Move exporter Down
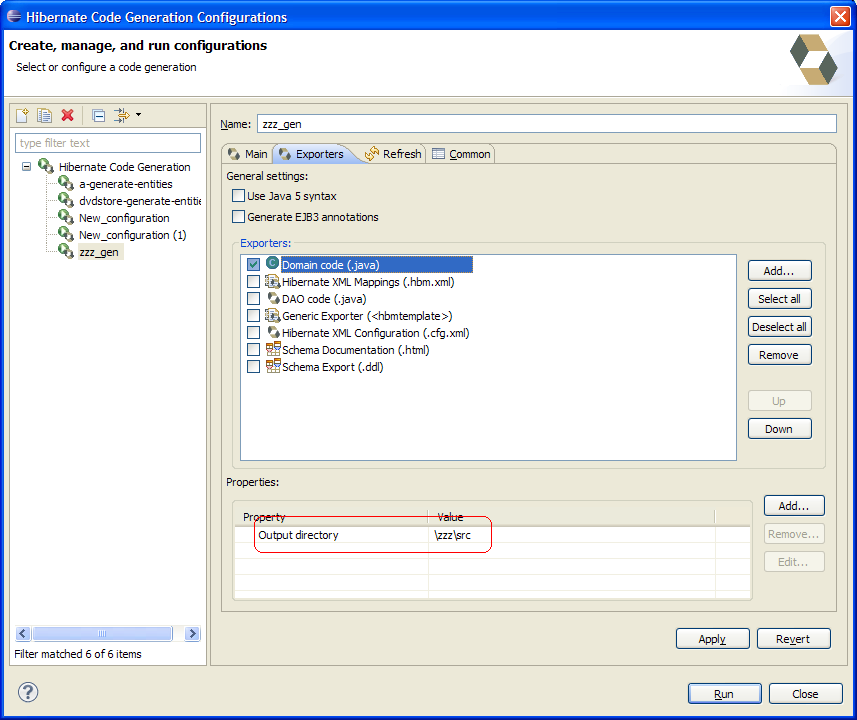This screenshot has width=857, height=720. (x=779, y=429)
